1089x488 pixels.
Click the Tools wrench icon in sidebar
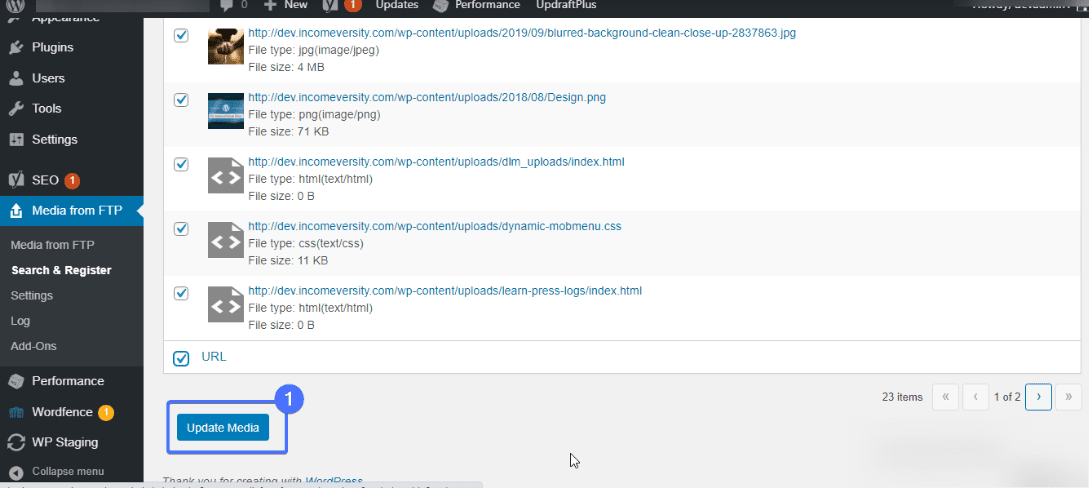coord(17,108)
